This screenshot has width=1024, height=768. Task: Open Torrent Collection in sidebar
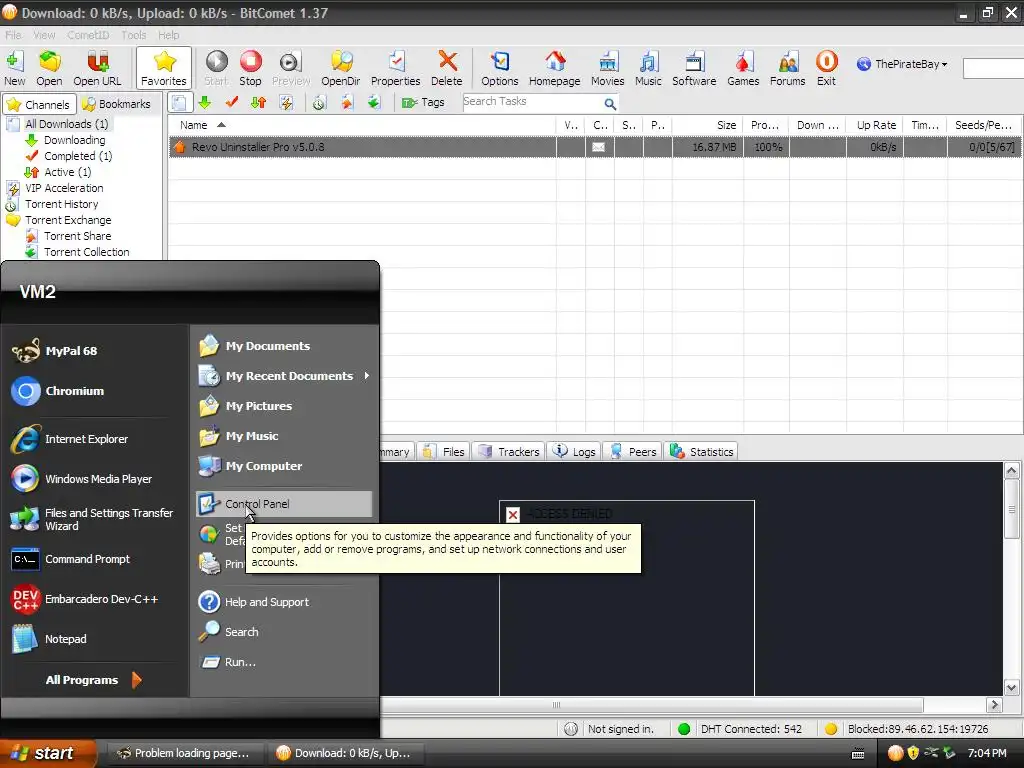tap(86, 252)
